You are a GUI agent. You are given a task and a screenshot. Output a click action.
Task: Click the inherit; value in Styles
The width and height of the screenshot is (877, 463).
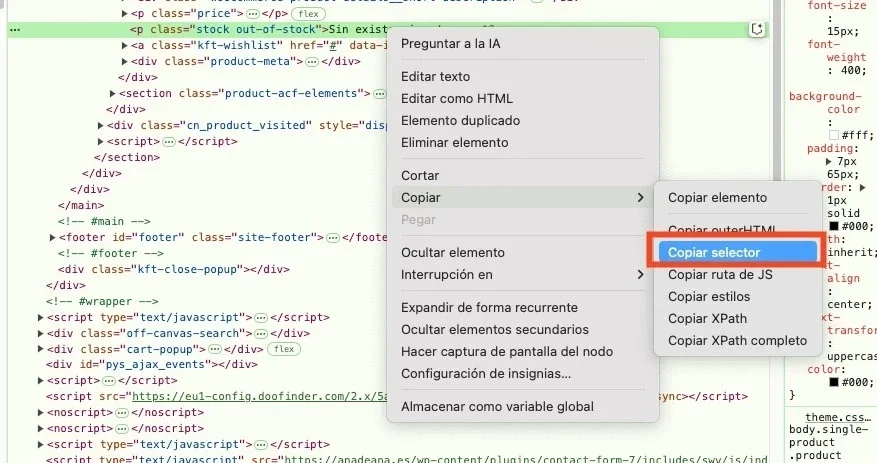850,253
